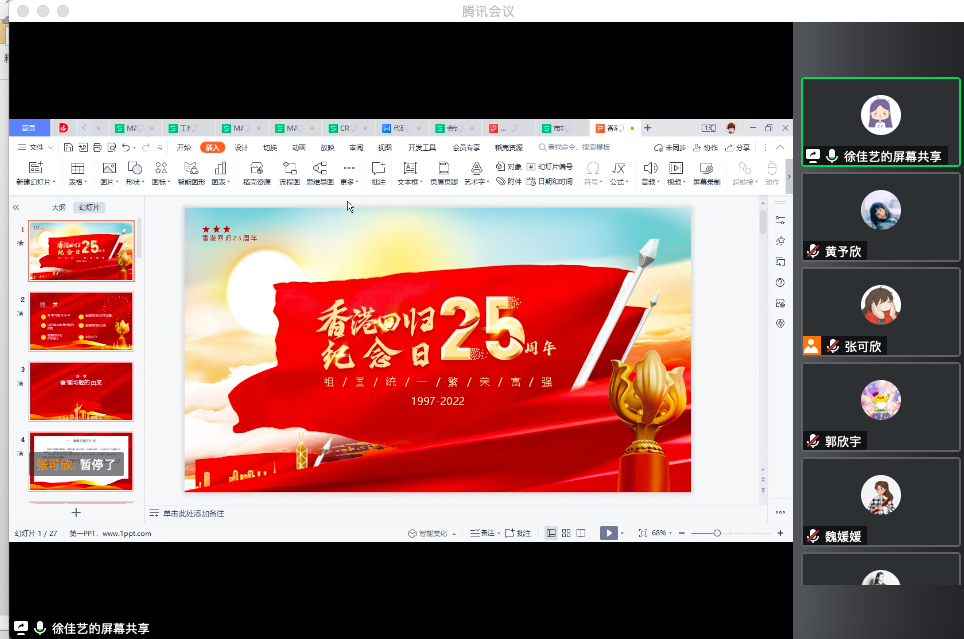Image resolution: width=964 pixels, height=639 pixels.
Task: Switch to the 设计 (Design) ribbon tab
Action: point(241,147)
